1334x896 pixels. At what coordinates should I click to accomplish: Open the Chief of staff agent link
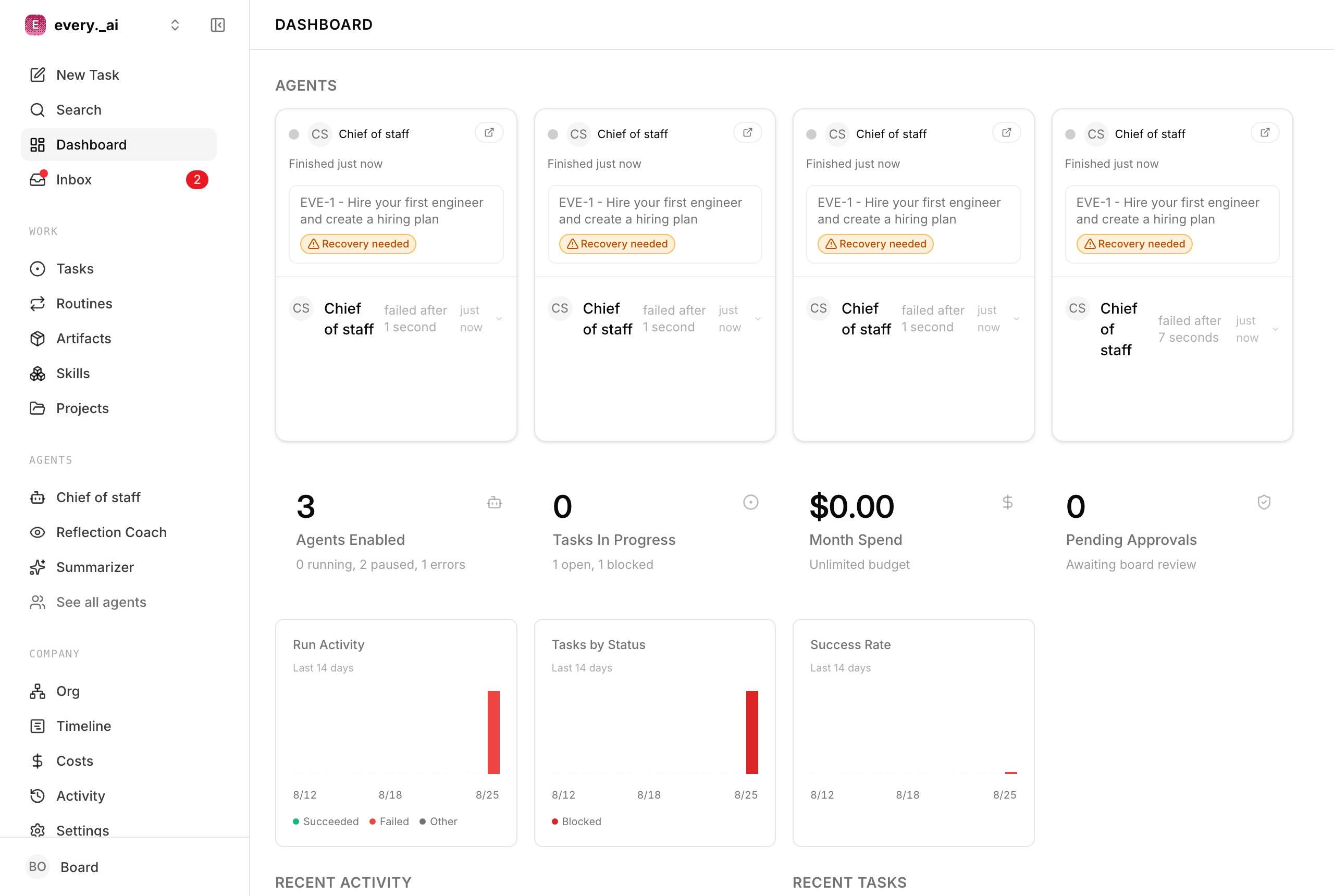tap(118, 497)
